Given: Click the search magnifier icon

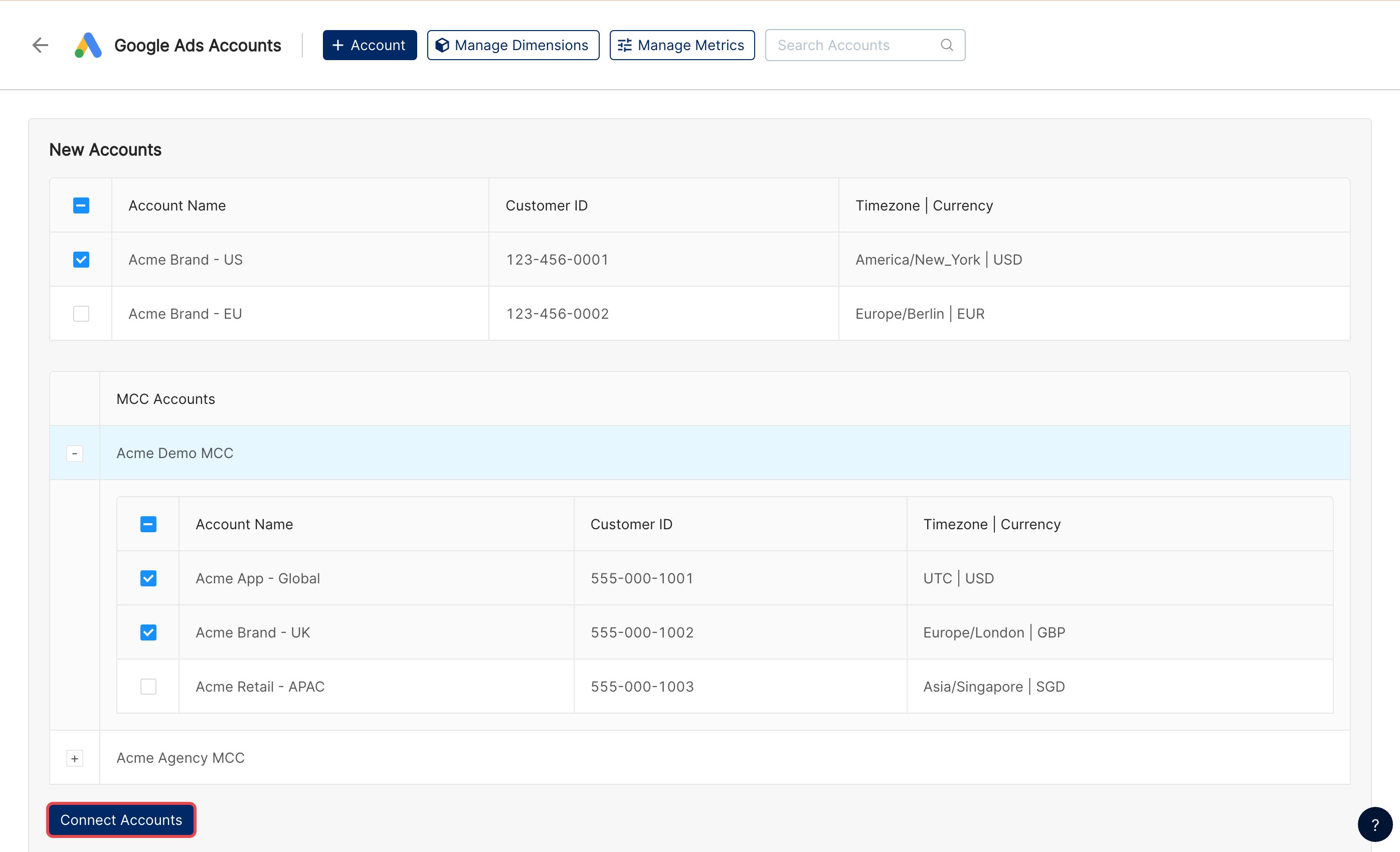Looking at the screenshot, I should click(947, 45).
